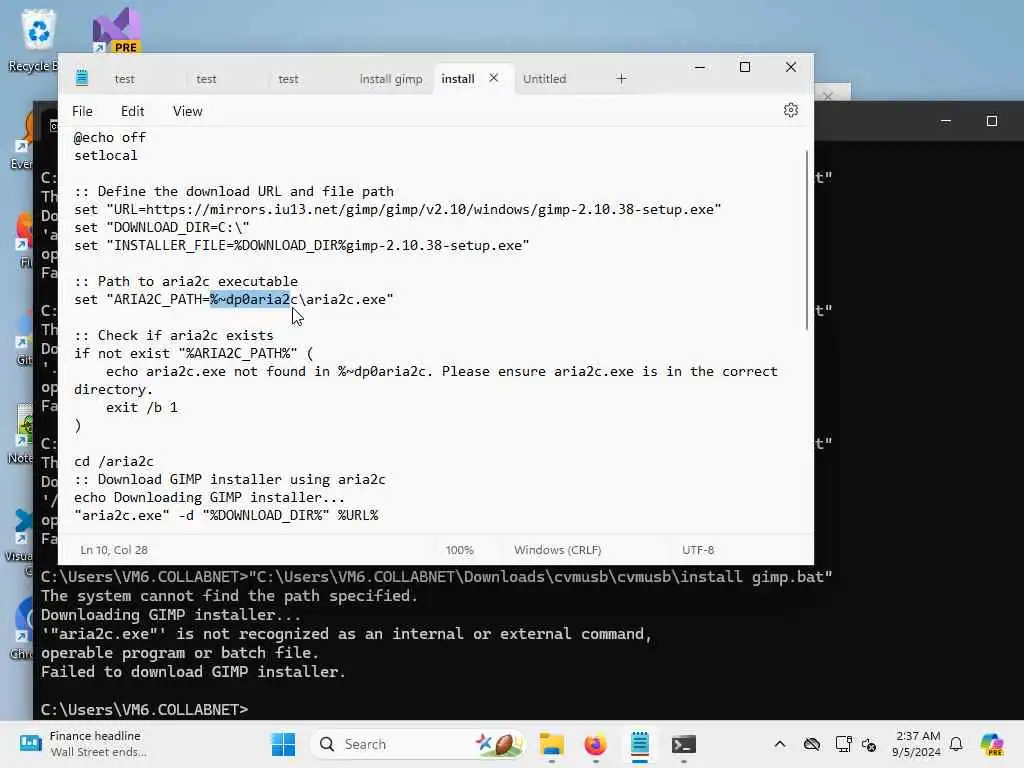The height and width of the screenshot is (768, 1024).
Task: Click the Notepad app icon in title bar
Action: coord(82,78)
